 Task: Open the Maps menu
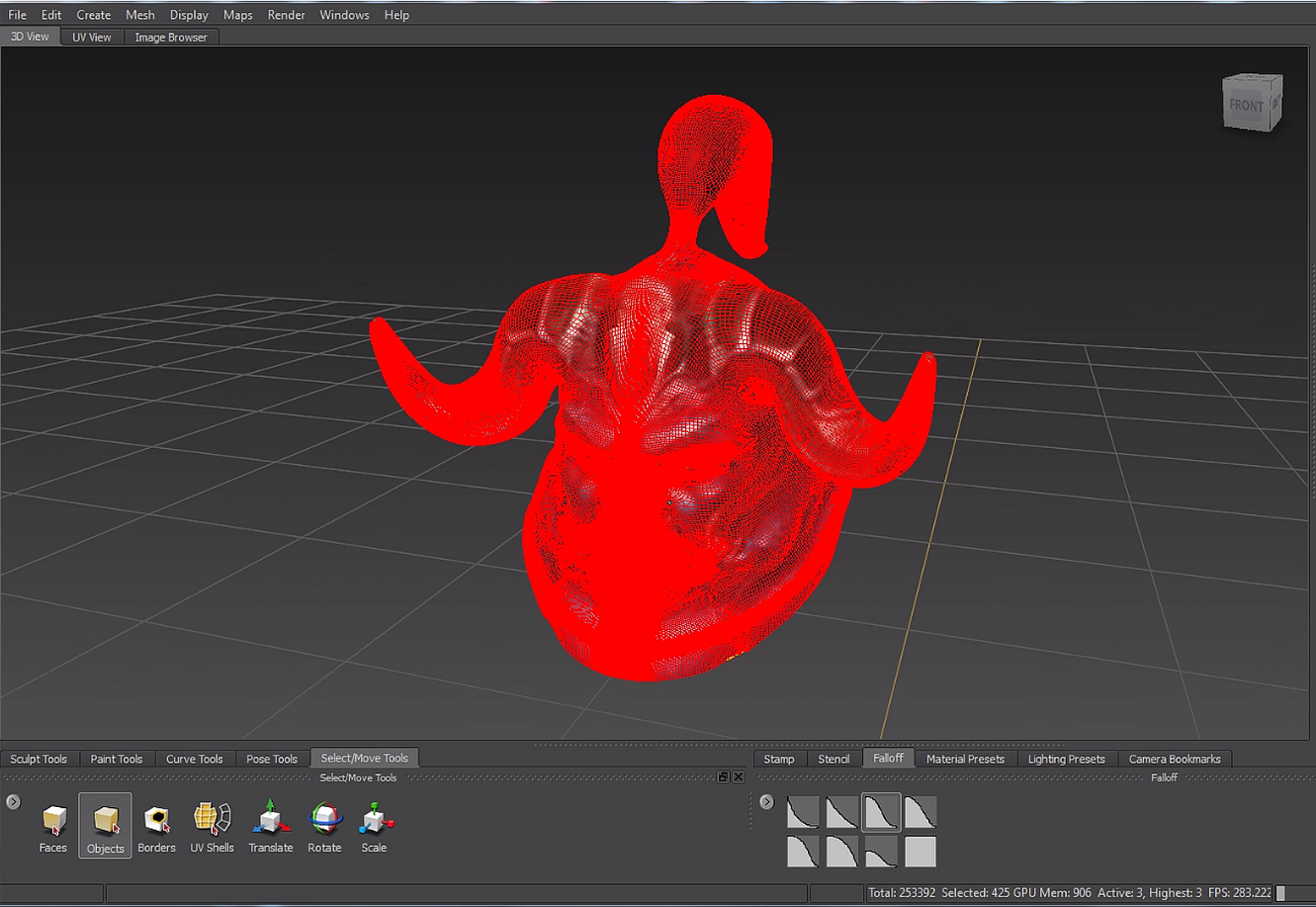[x=237, y=14]
